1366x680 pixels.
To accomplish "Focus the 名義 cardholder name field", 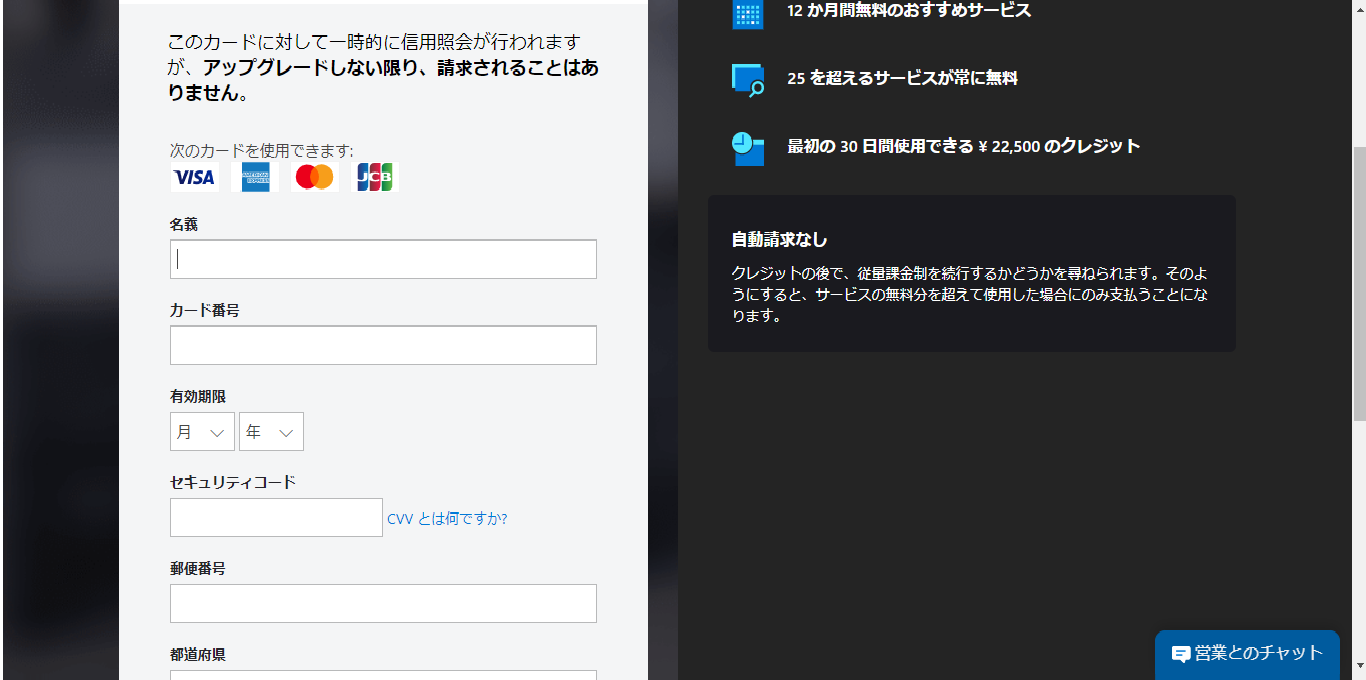I will point(383,259).
